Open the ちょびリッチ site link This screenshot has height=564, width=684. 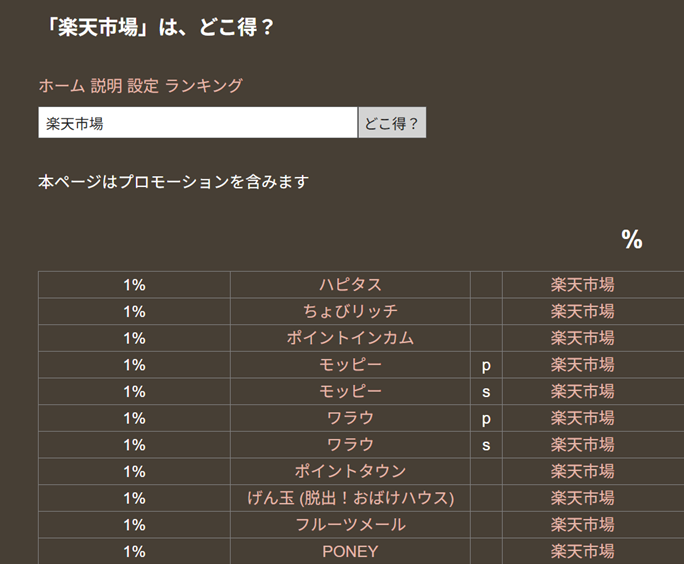[x=350, y=311]
